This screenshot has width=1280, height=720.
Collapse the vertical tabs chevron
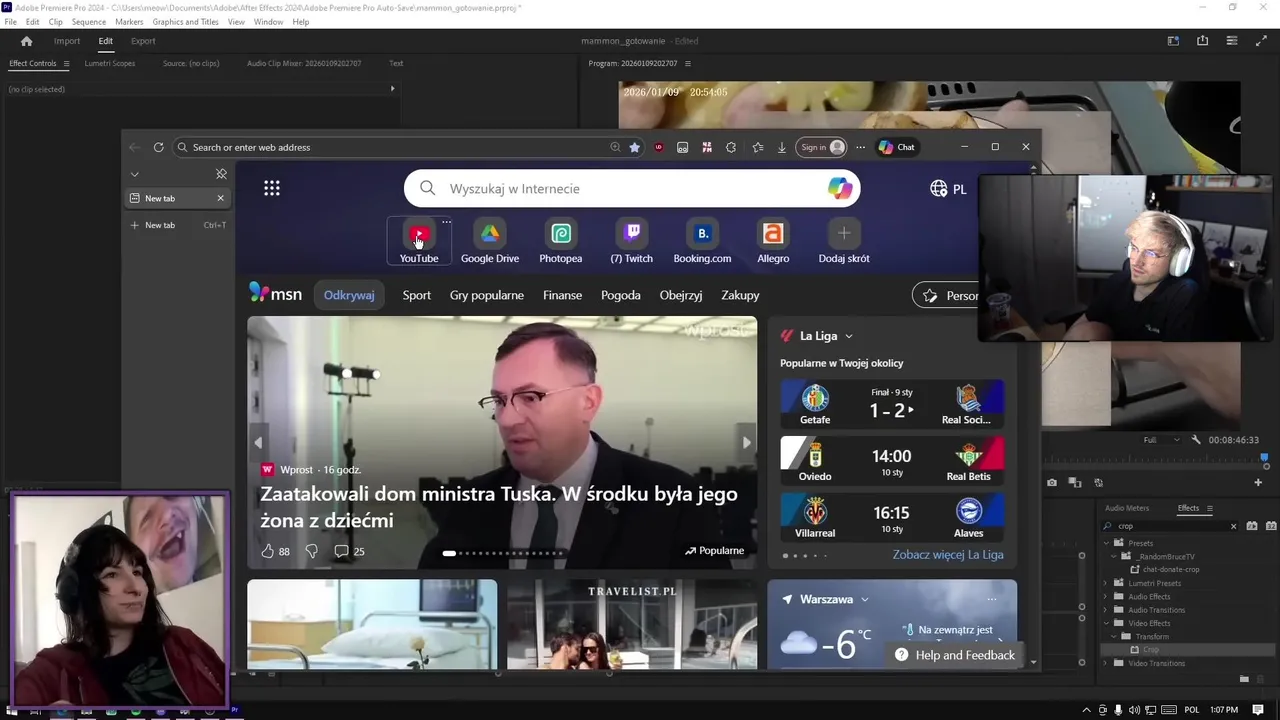coord(134,174)
